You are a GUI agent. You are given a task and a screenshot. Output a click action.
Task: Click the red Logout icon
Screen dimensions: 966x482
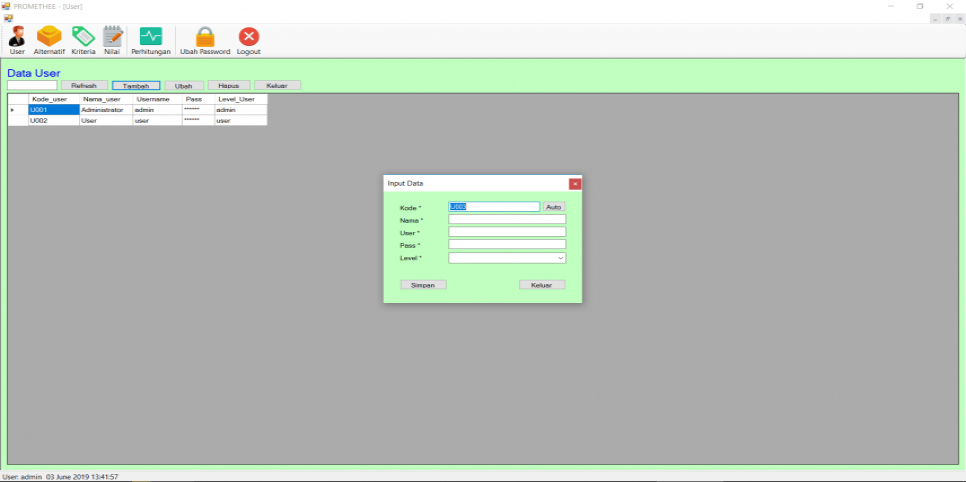pos(248,38)
